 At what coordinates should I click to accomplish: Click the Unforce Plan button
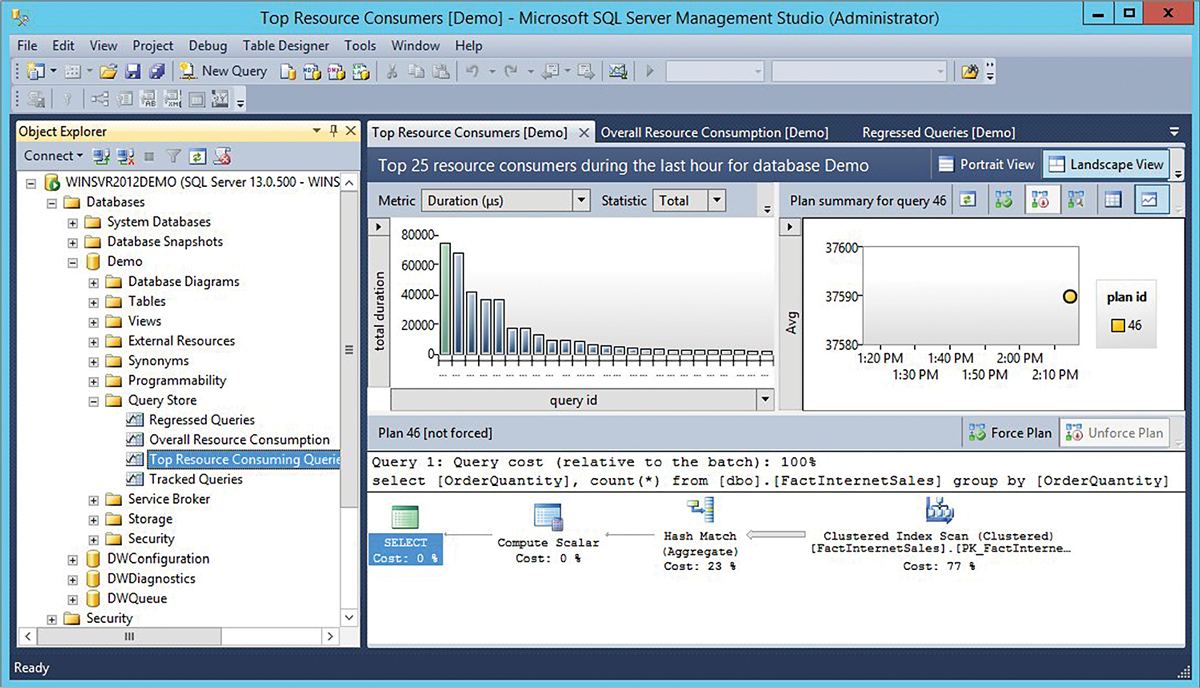click(x=1115, y=433)
